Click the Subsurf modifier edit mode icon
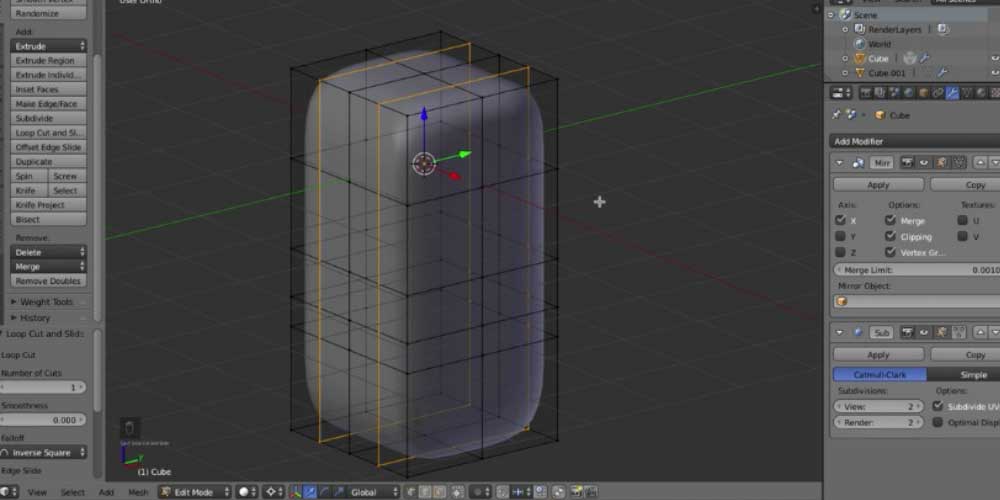Screen dimensions: 1000x500 pos(942,332)
